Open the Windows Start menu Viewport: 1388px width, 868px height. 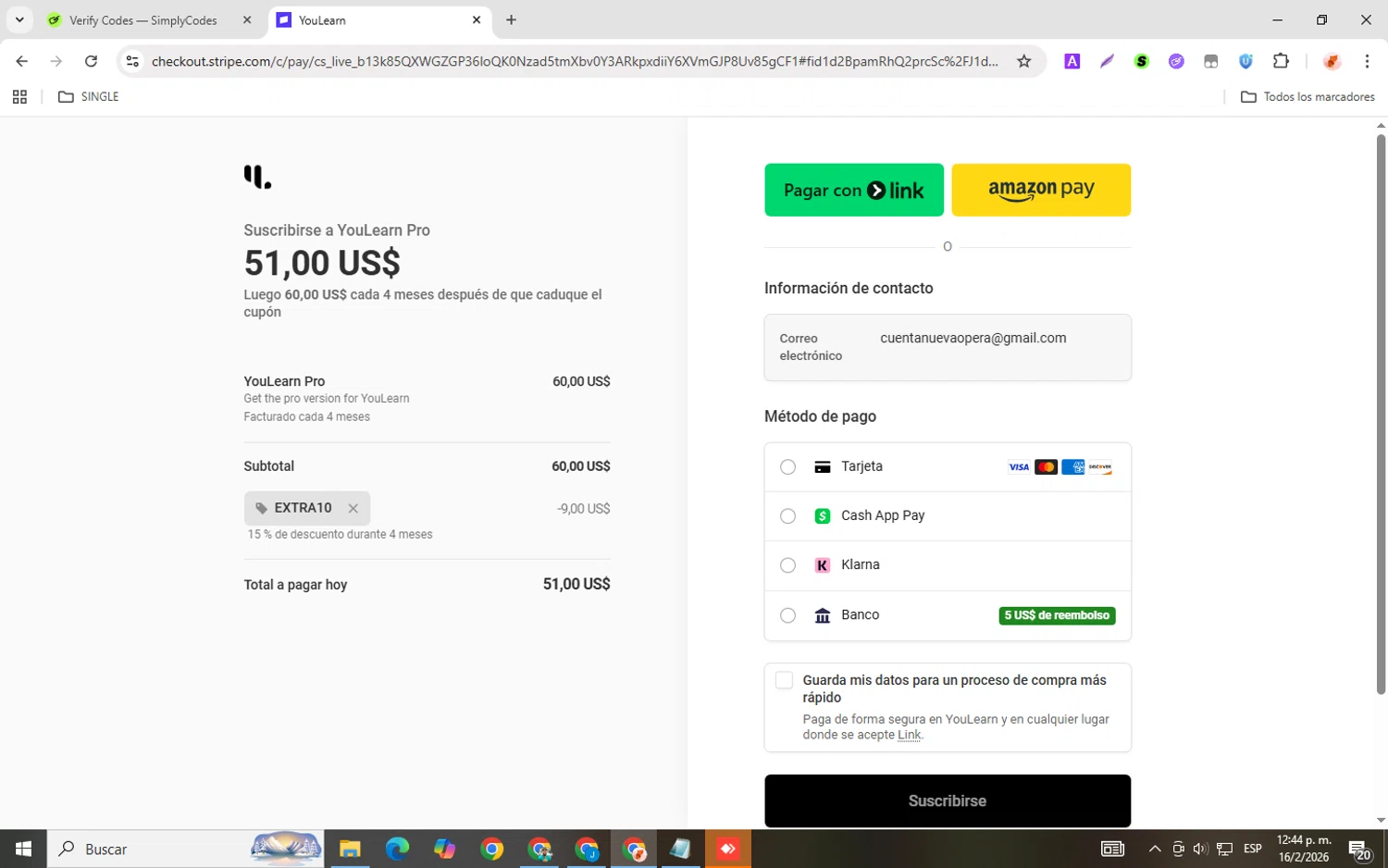click(x=23, y=849)
